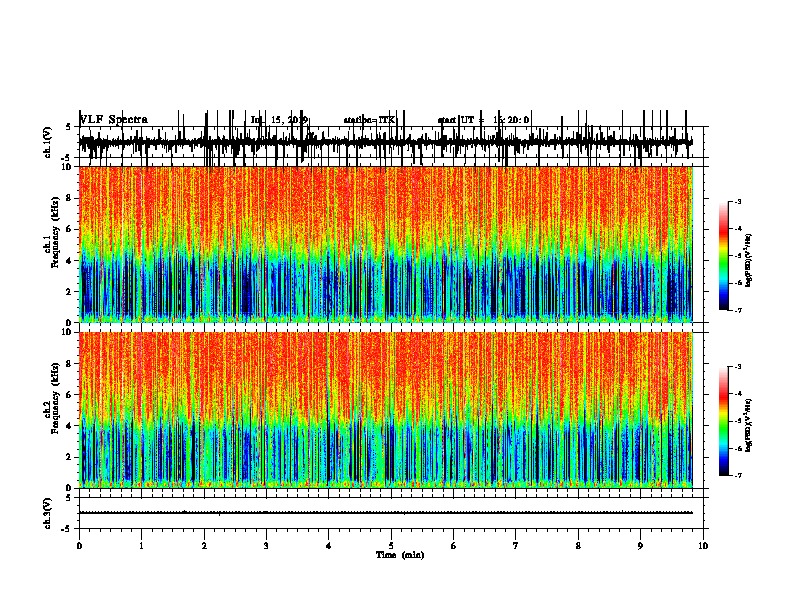Click the '-5' tick on ch.3(V) axis
This screenshot has height=612, width=792.
[x=67, y=529]
